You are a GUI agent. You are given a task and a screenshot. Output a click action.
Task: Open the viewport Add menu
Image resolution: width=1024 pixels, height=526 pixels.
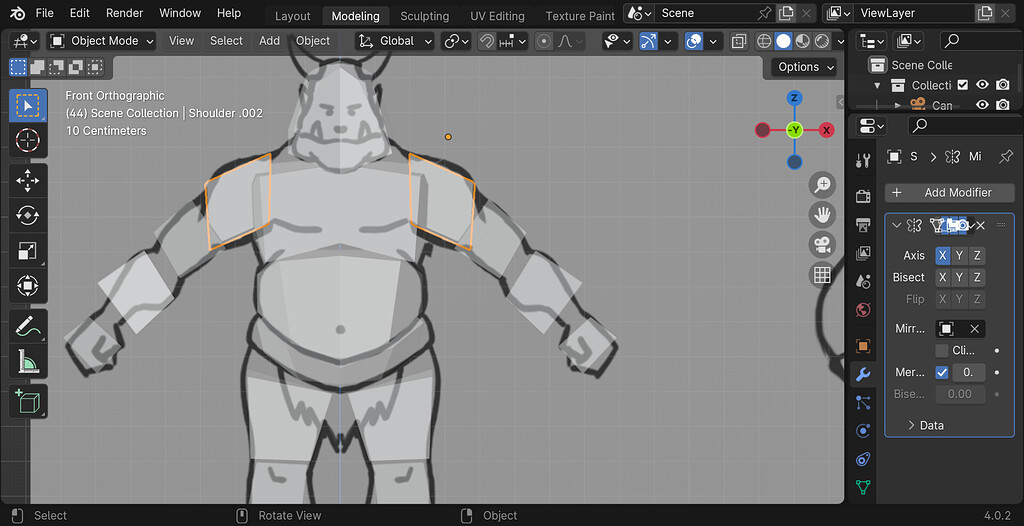[269, 41]
